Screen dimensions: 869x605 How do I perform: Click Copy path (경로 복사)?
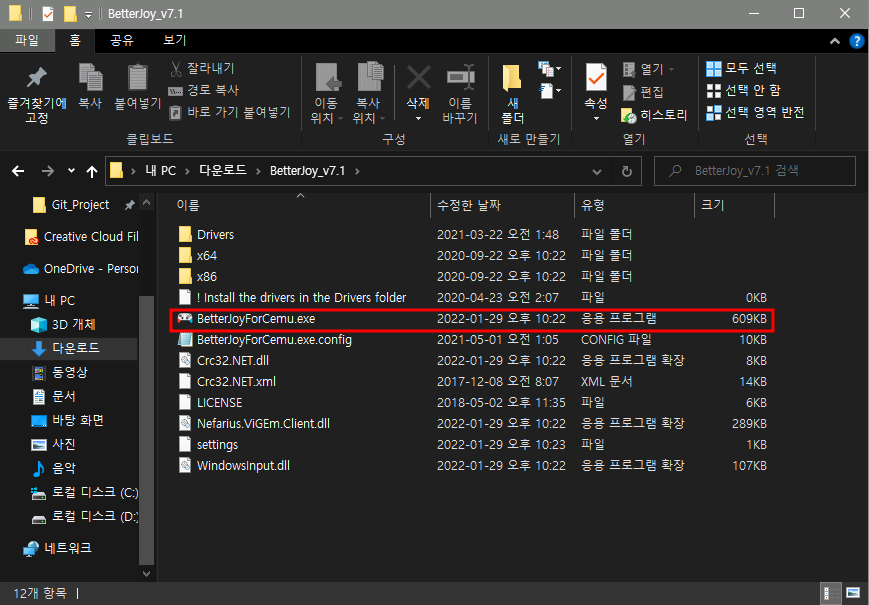(203, 90)
